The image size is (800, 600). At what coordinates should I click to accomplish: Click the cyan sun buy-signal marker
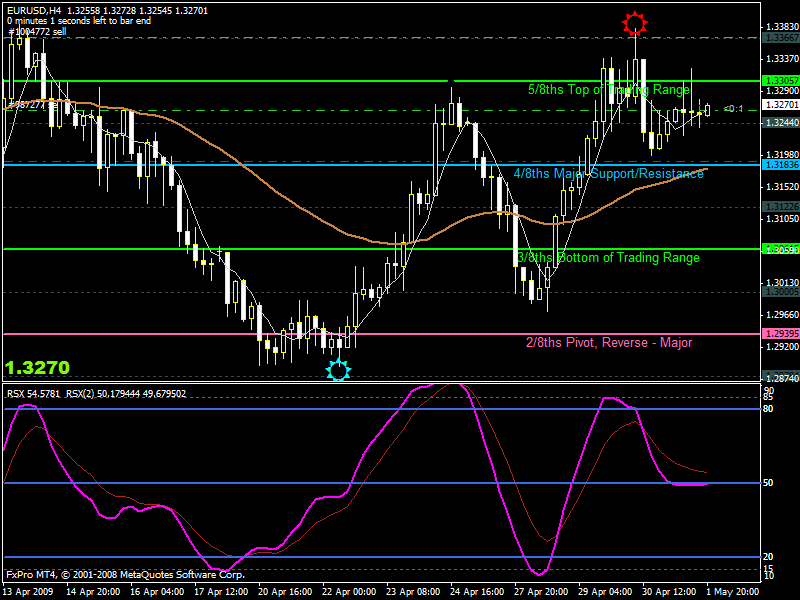pos(338,370)
